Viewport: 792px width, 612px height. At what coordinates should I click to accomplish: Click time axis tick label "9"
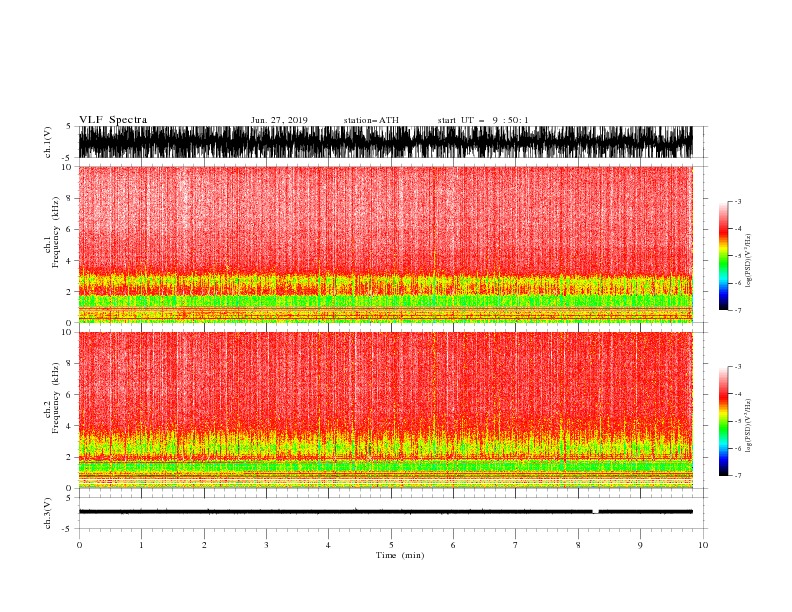click(640, 545)
